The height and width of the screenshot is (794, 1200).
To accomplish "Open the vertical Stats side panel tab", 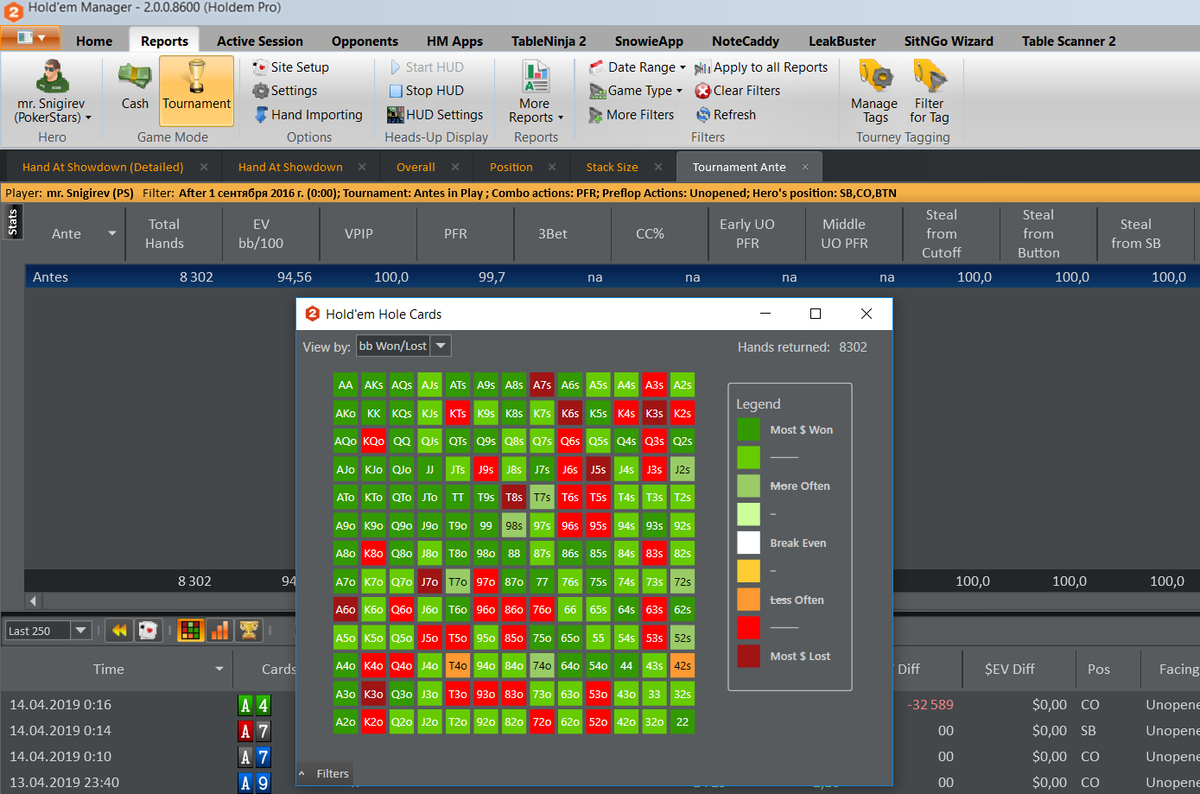I will [13, 221].
